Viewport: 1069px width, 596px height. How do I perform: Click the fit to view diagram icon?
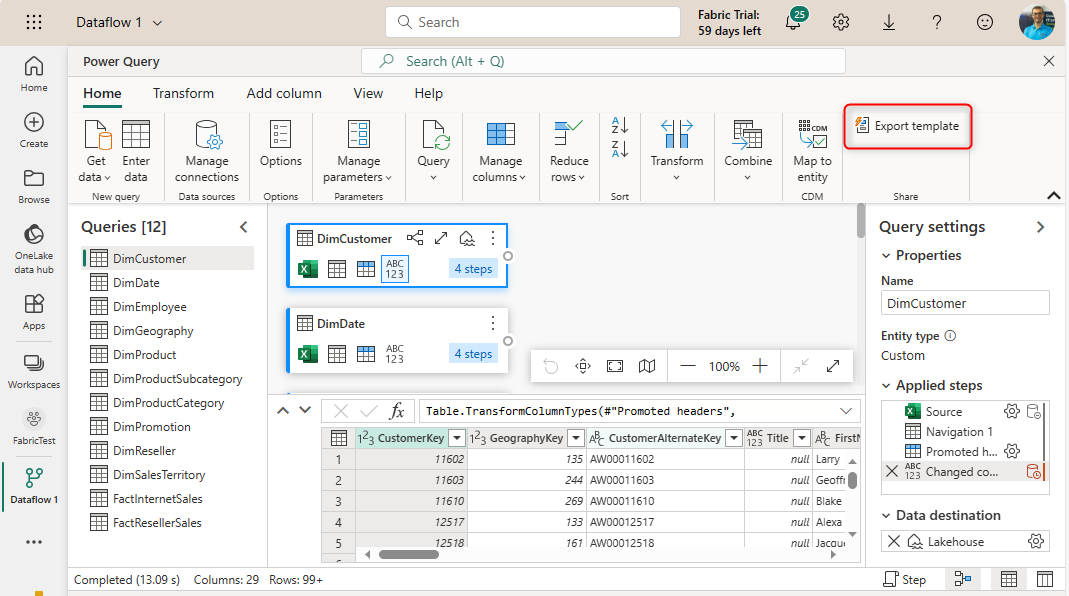(615, 366)
